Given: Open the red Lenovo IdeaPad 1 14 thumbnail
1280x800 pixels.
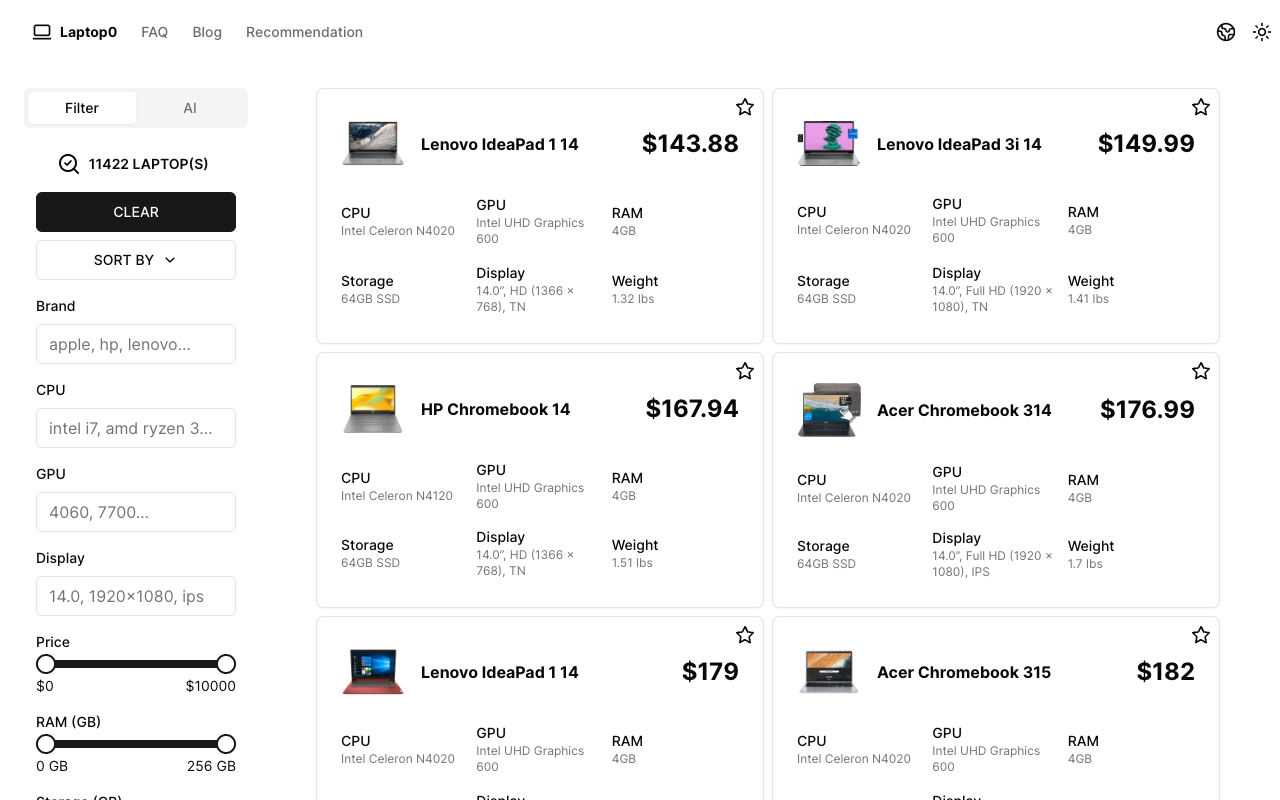Looking at the screenshot, I should tap(373, 672).
